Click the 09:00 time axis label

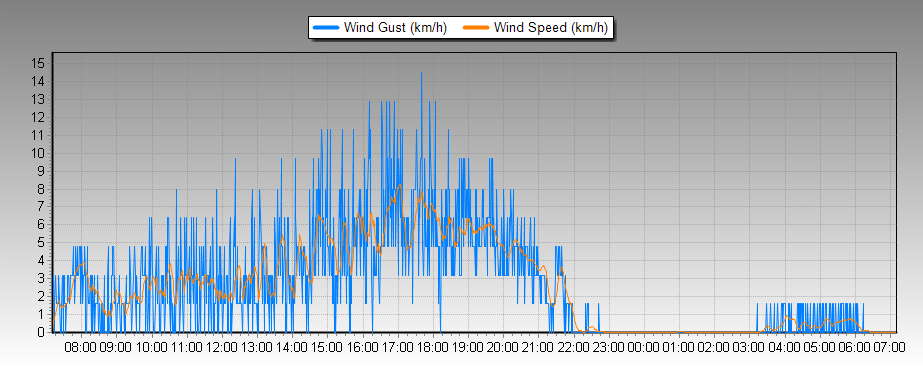[x=116, y=347]
